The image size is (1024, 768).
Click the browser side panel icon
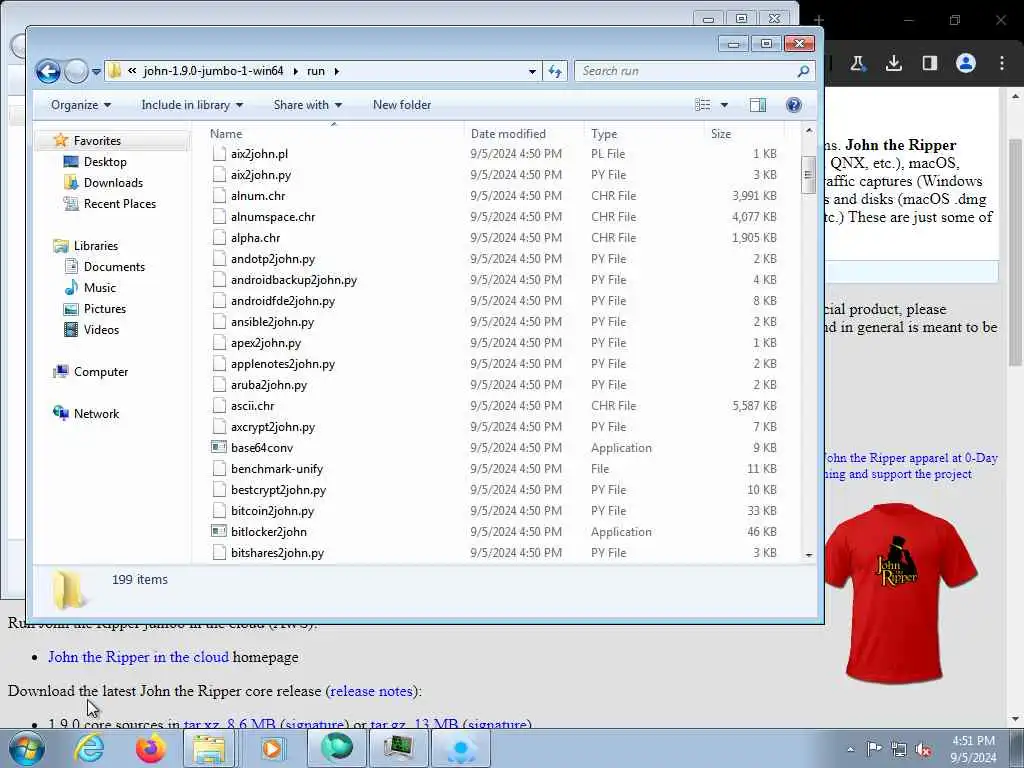[x=929, y=63]
